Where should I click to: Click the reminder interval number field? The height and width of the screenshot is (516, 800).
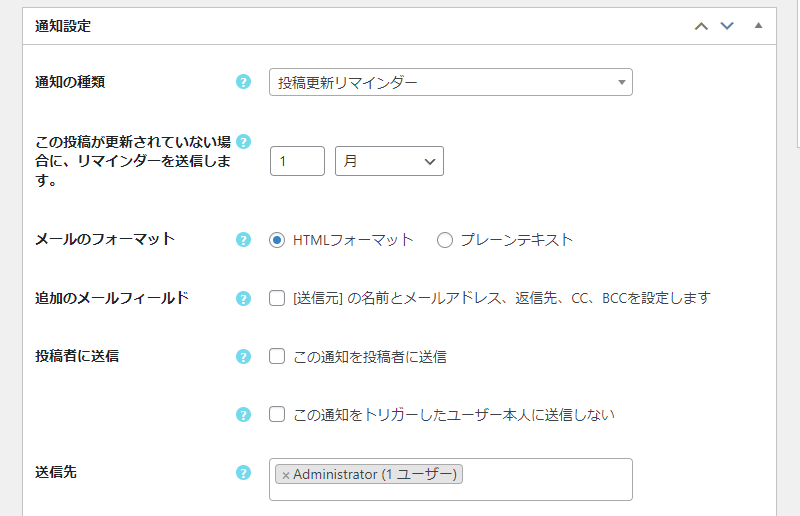(297, 161)
